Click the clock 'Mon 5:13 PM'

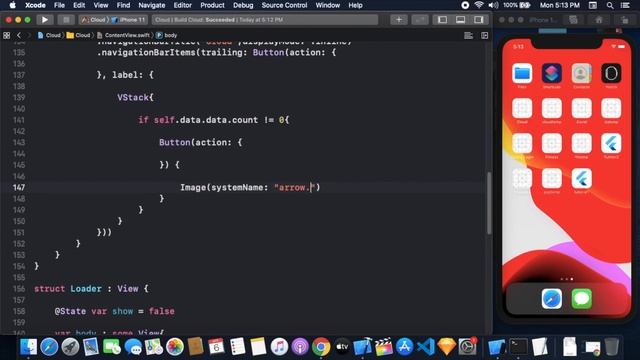560,5
